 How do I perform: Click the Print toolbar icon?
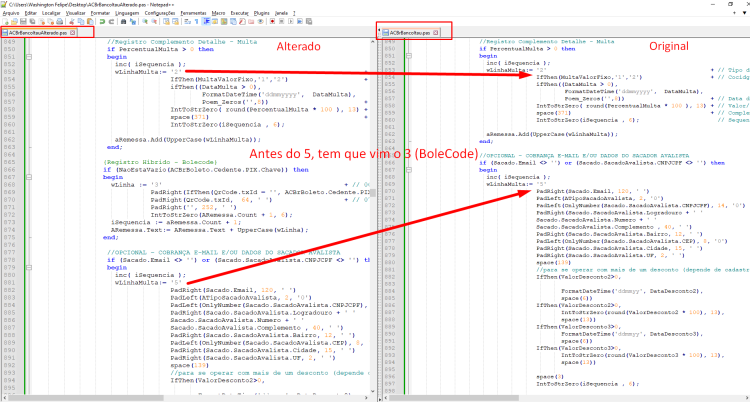59,22
